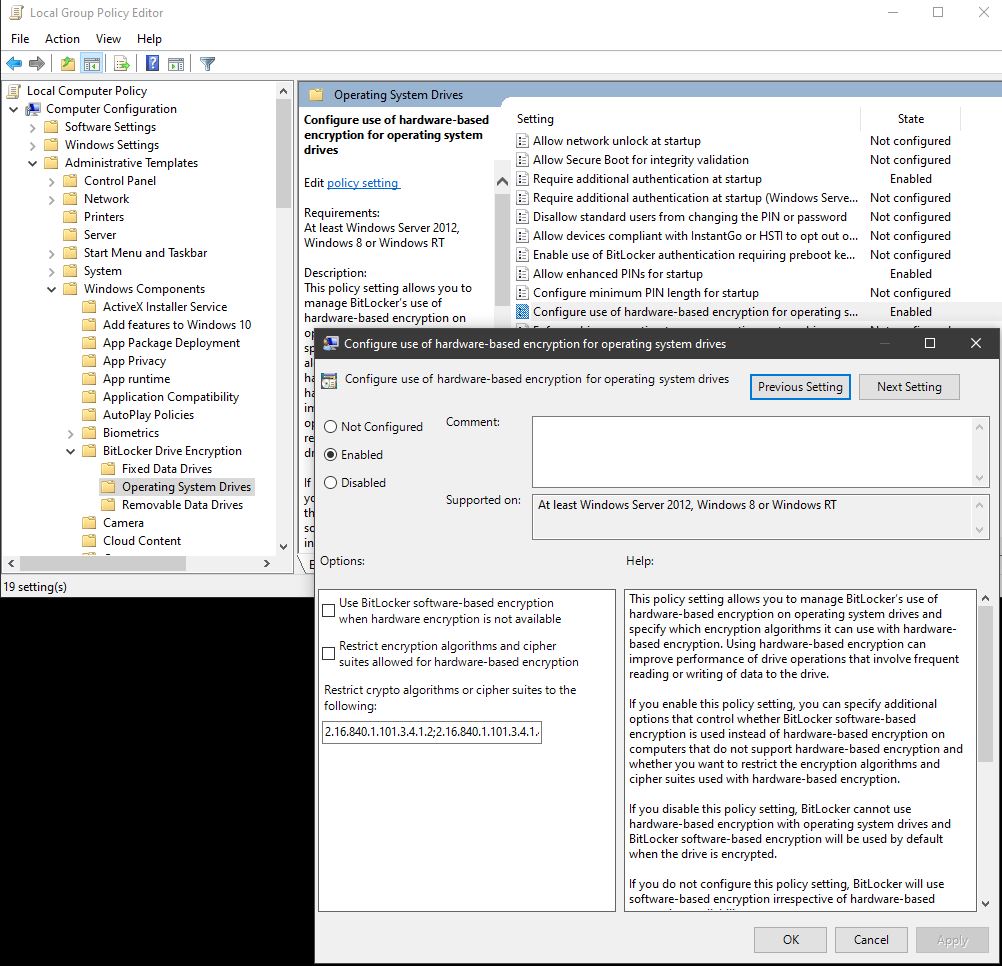Click the Export List toolbar icon
1002x966 pixels.
tap(121, 63)
